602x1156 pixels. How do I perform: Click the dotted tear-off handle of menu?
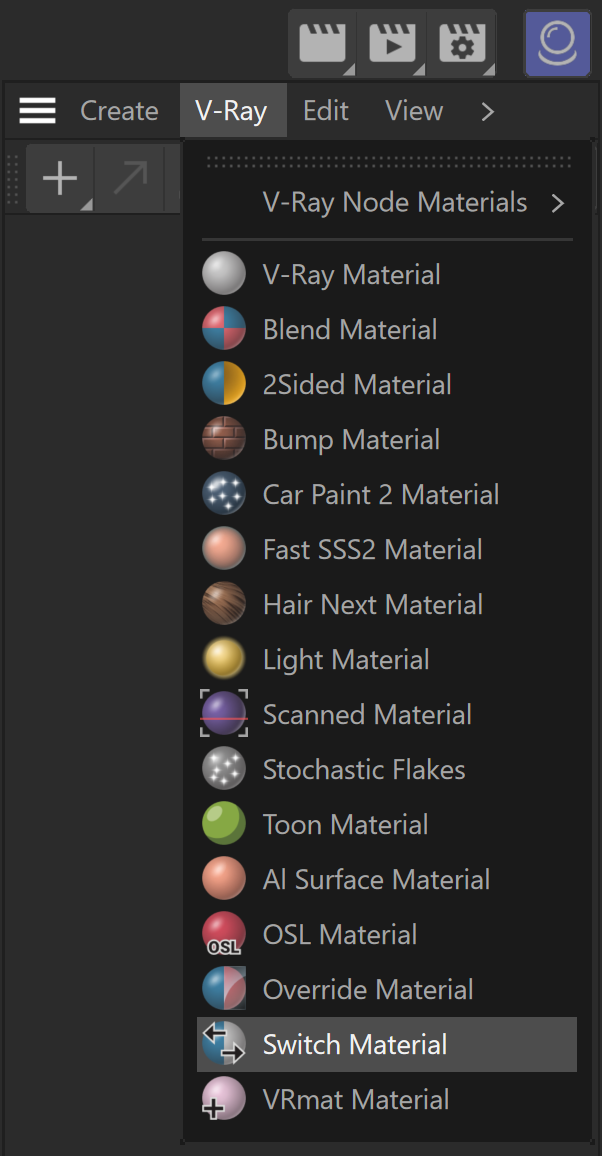[388, 162]
